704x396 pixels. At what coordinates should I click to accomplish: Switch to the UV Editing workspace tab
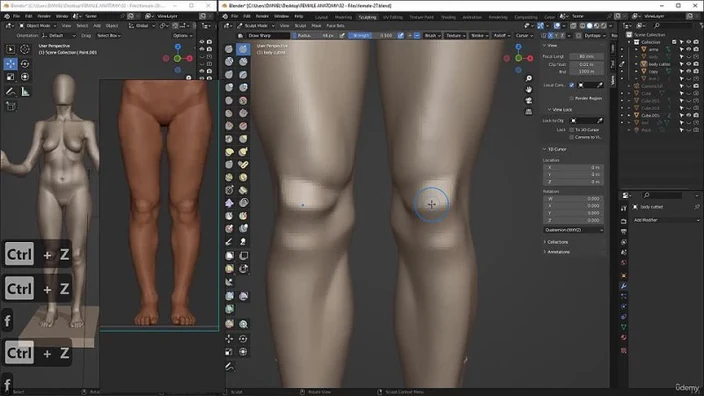(x=393, y=17)
